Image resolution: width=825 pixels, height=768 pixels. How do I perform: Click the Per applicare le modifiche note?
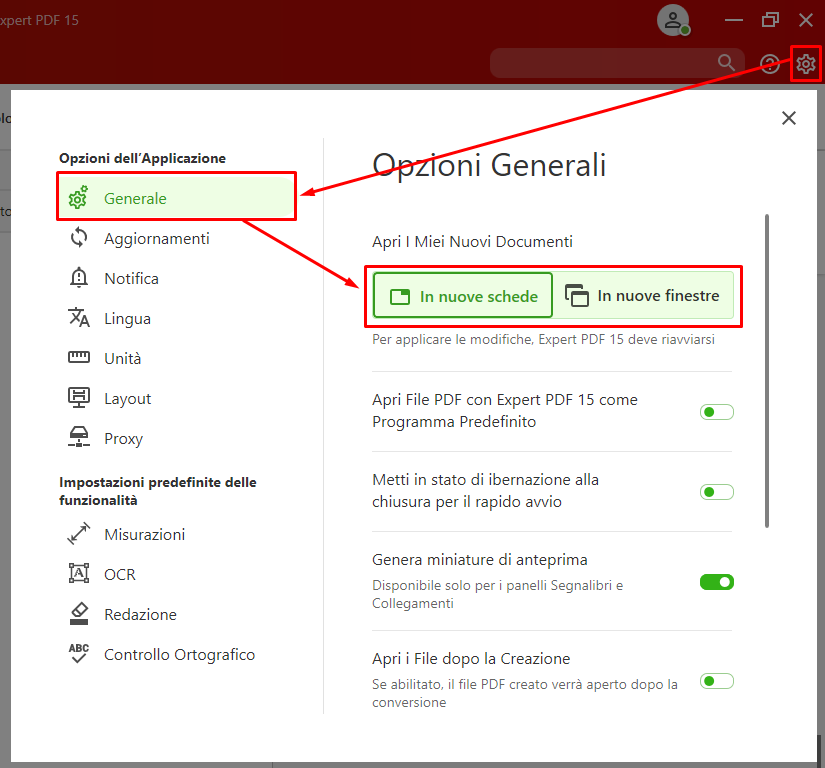[543, 339]
